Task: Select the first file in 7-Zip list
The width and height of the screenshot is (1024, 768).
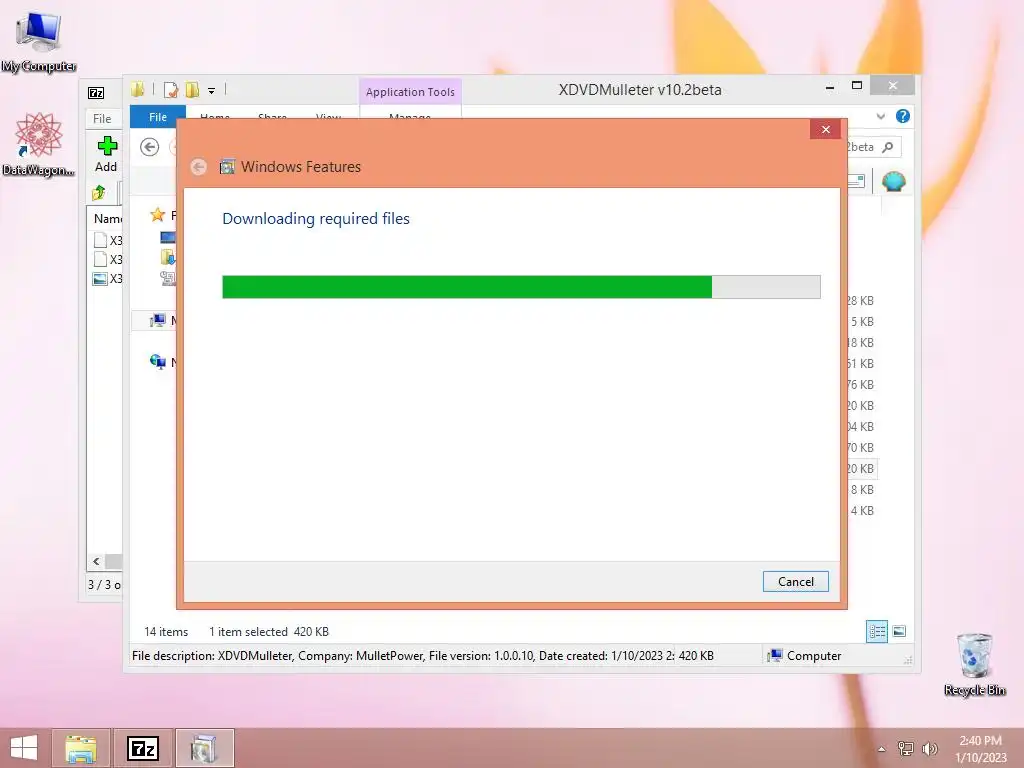Action: 108,240
